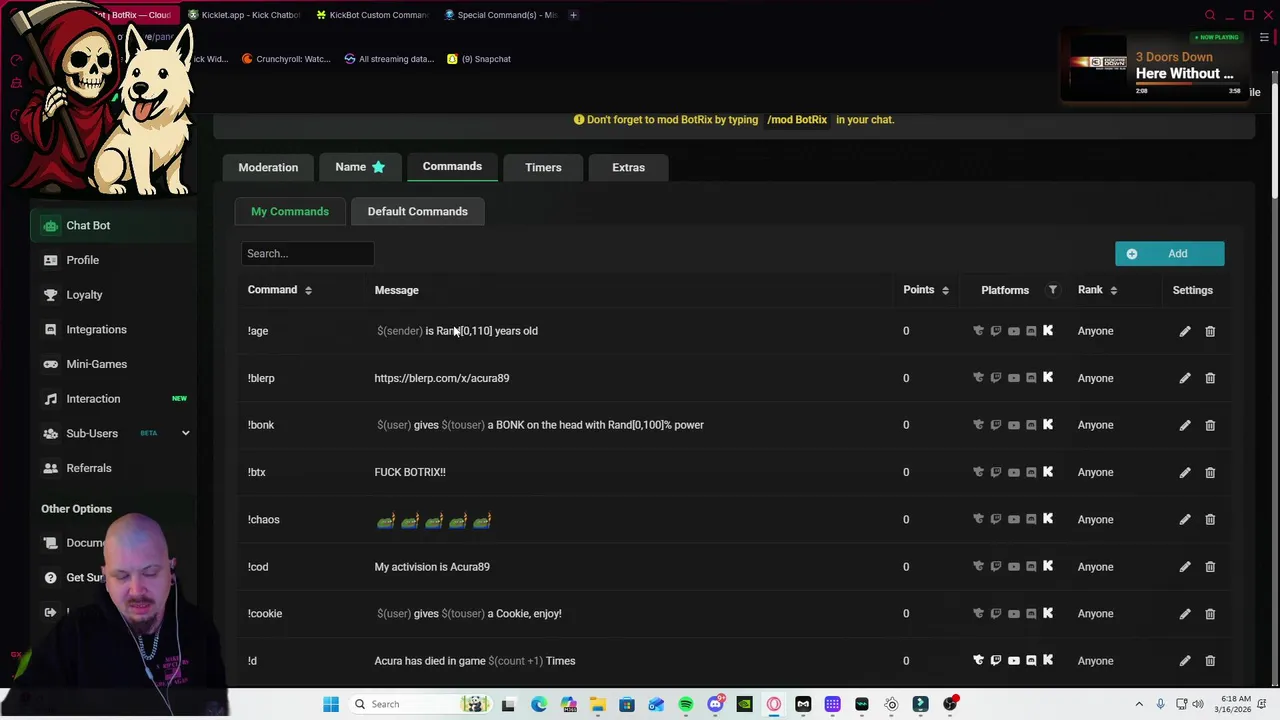Open Discord from the taskbar

click(715, 704)
